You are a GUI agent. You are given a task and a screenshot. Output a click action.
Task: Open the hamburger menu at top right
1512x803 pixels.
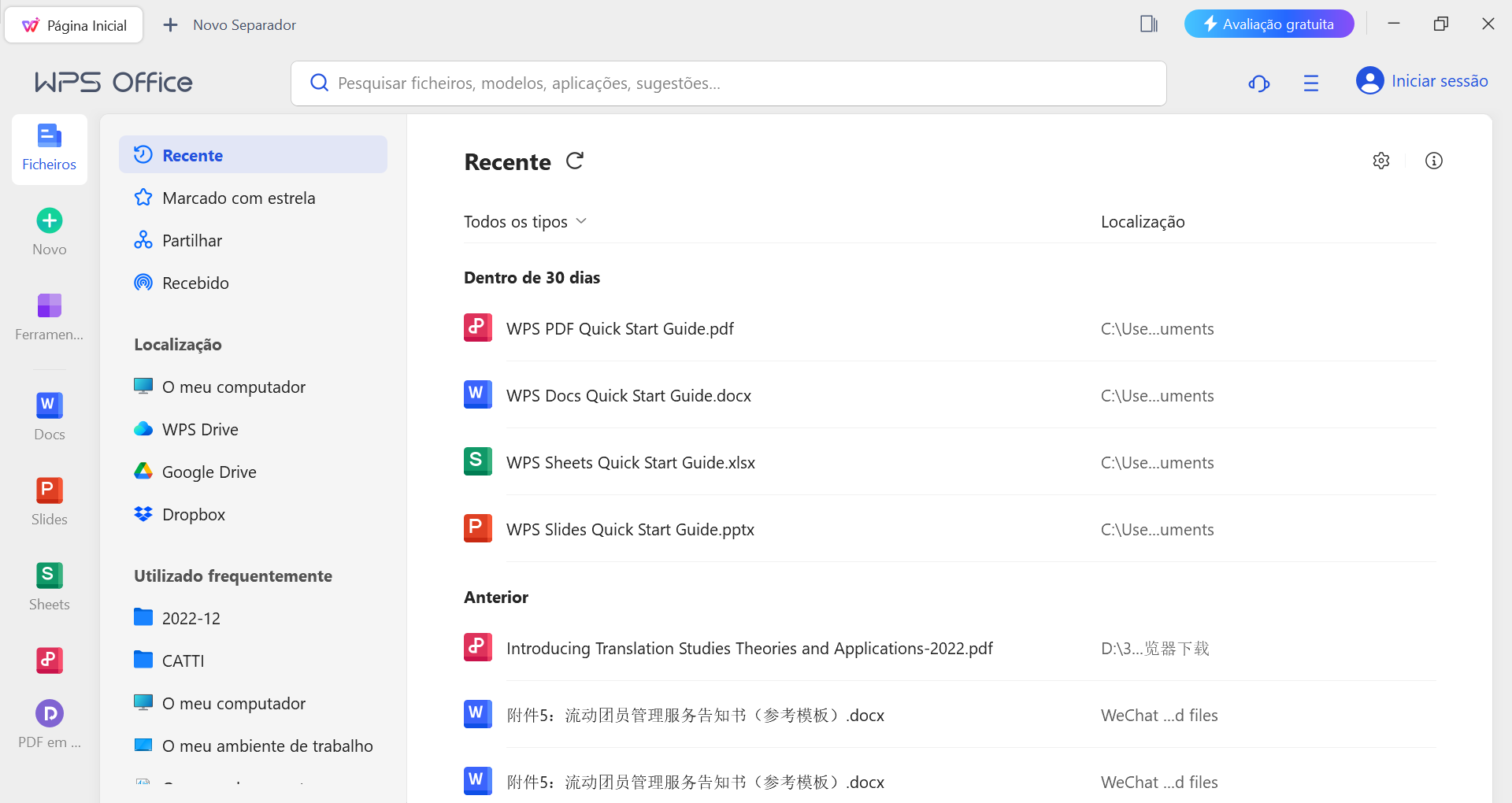coord(1310,83)
